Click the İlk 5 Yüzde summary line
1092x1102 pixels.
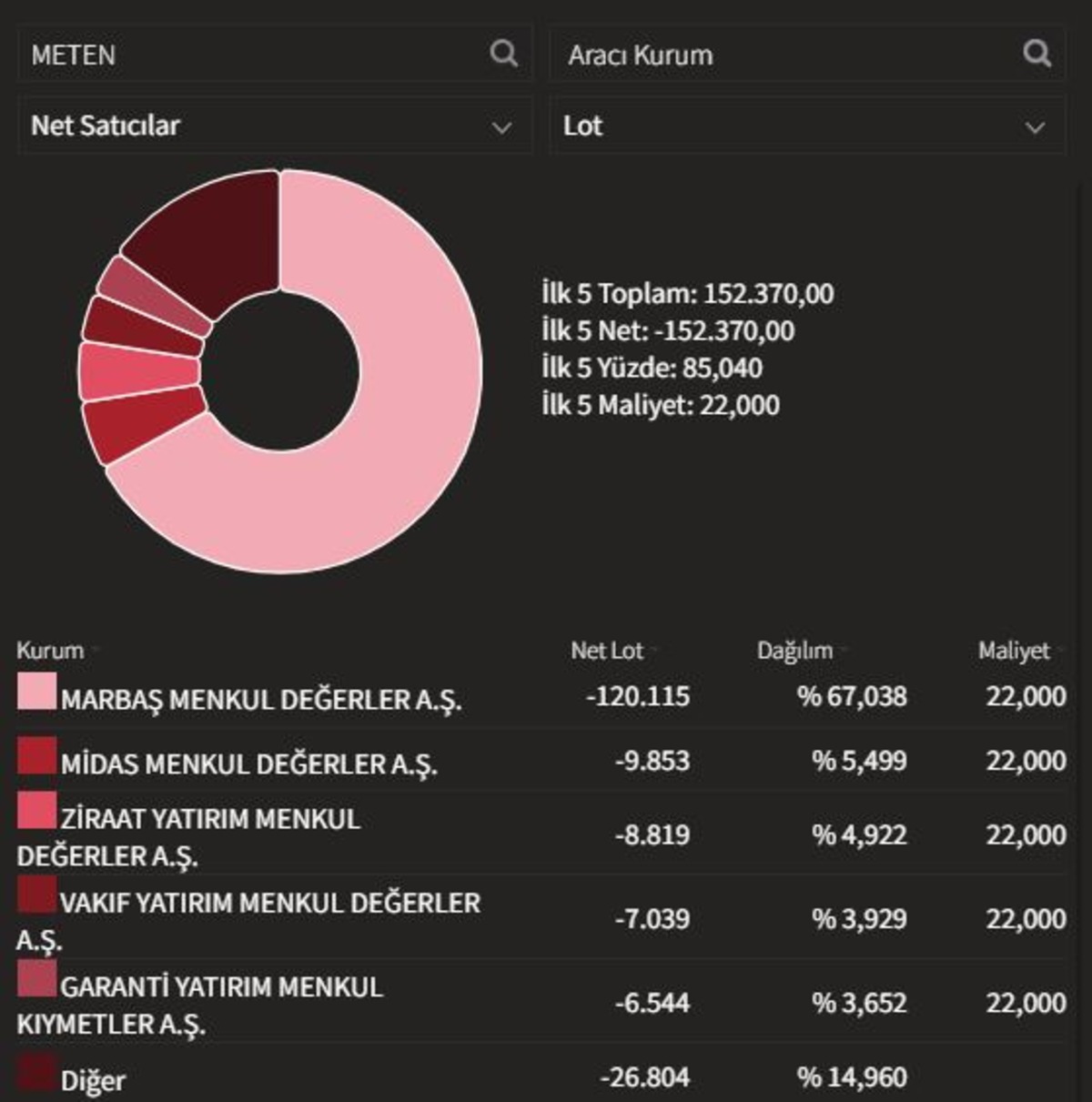pos(652,369)
